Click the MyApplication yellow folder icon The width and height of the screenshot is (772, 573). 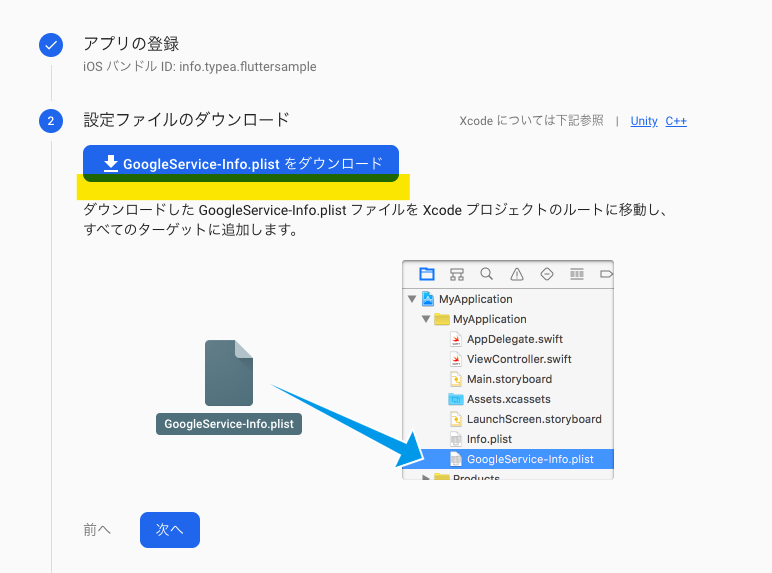(x=442, y=319)
